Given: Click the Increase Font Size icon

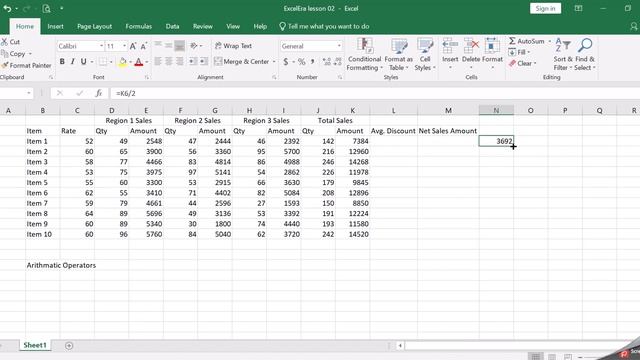Looking at the screenshot, I should (x=133, y=46).
